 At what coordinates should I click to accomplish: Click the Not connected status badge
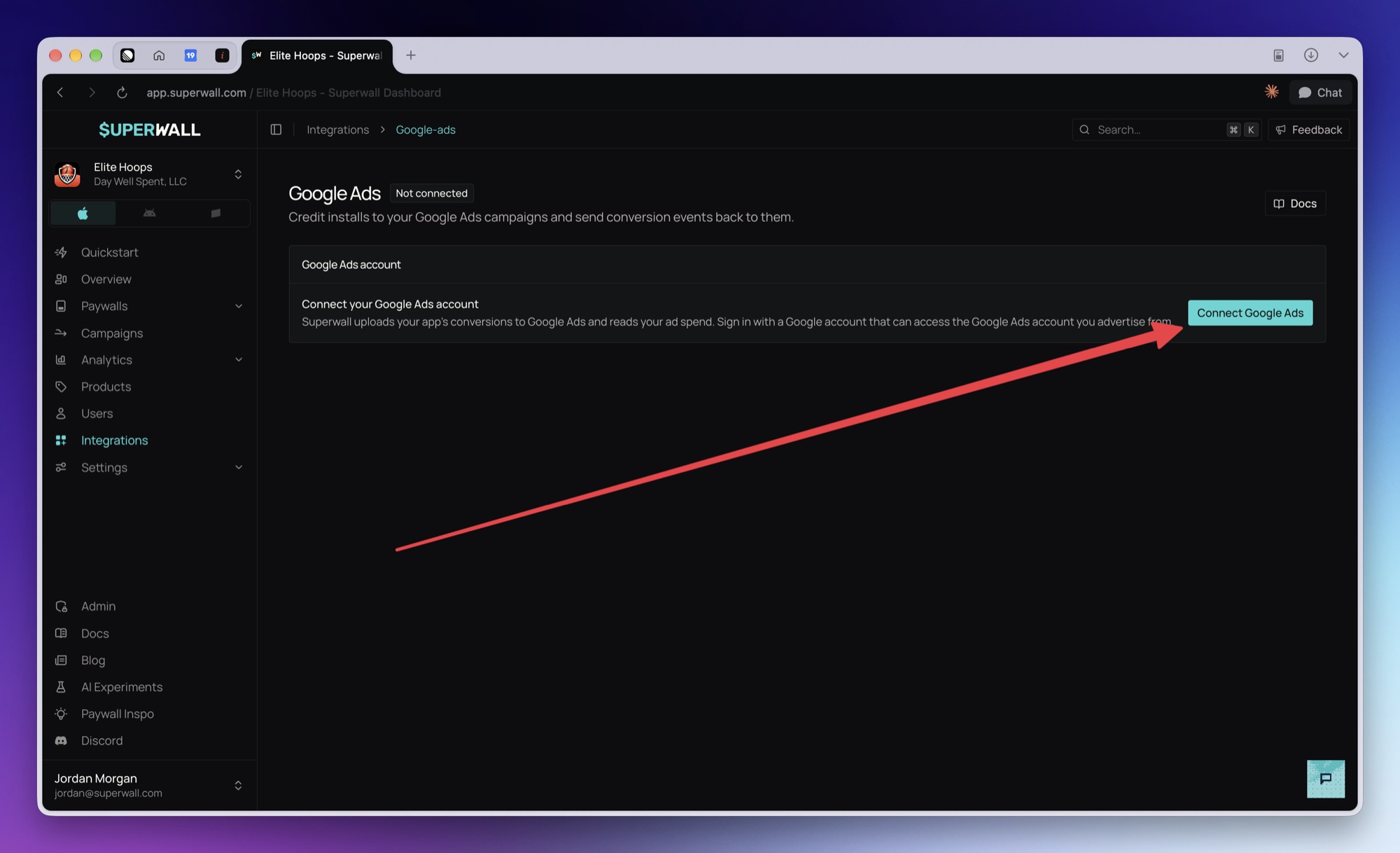[x=431, y=193]
